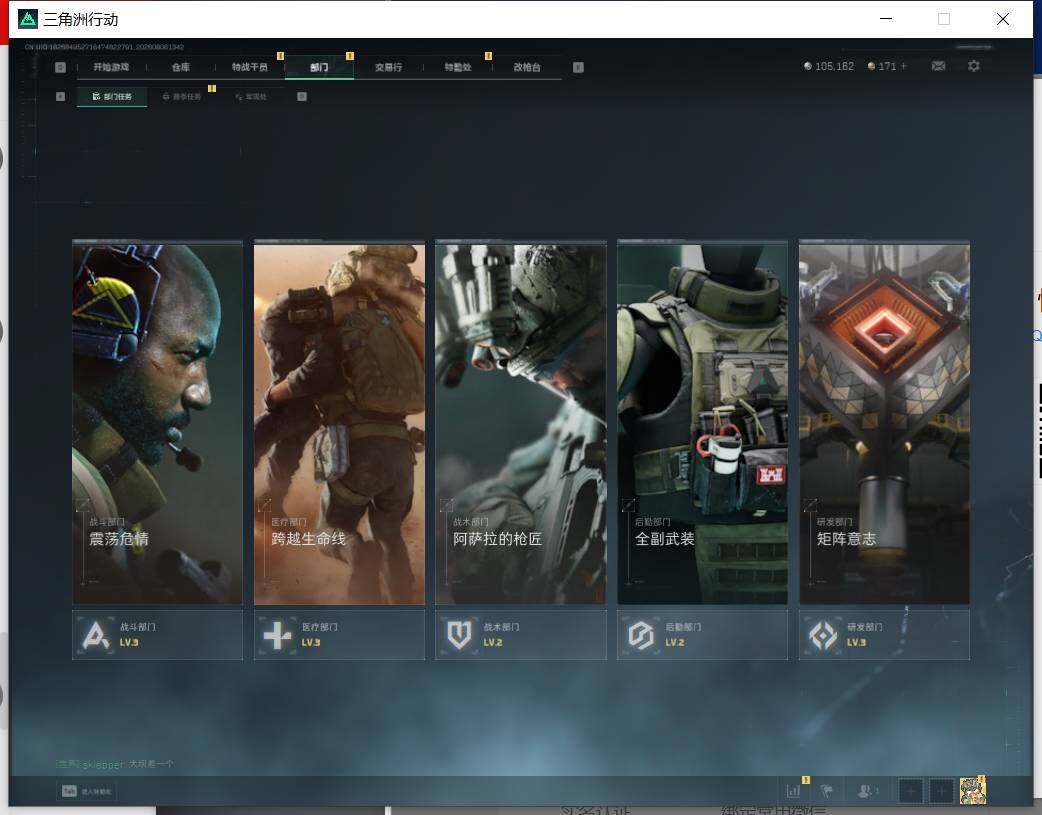Screen dimensions: 1042x815
Task: Switch to the 改枪台 tab
Action: [x=527, y=67]
